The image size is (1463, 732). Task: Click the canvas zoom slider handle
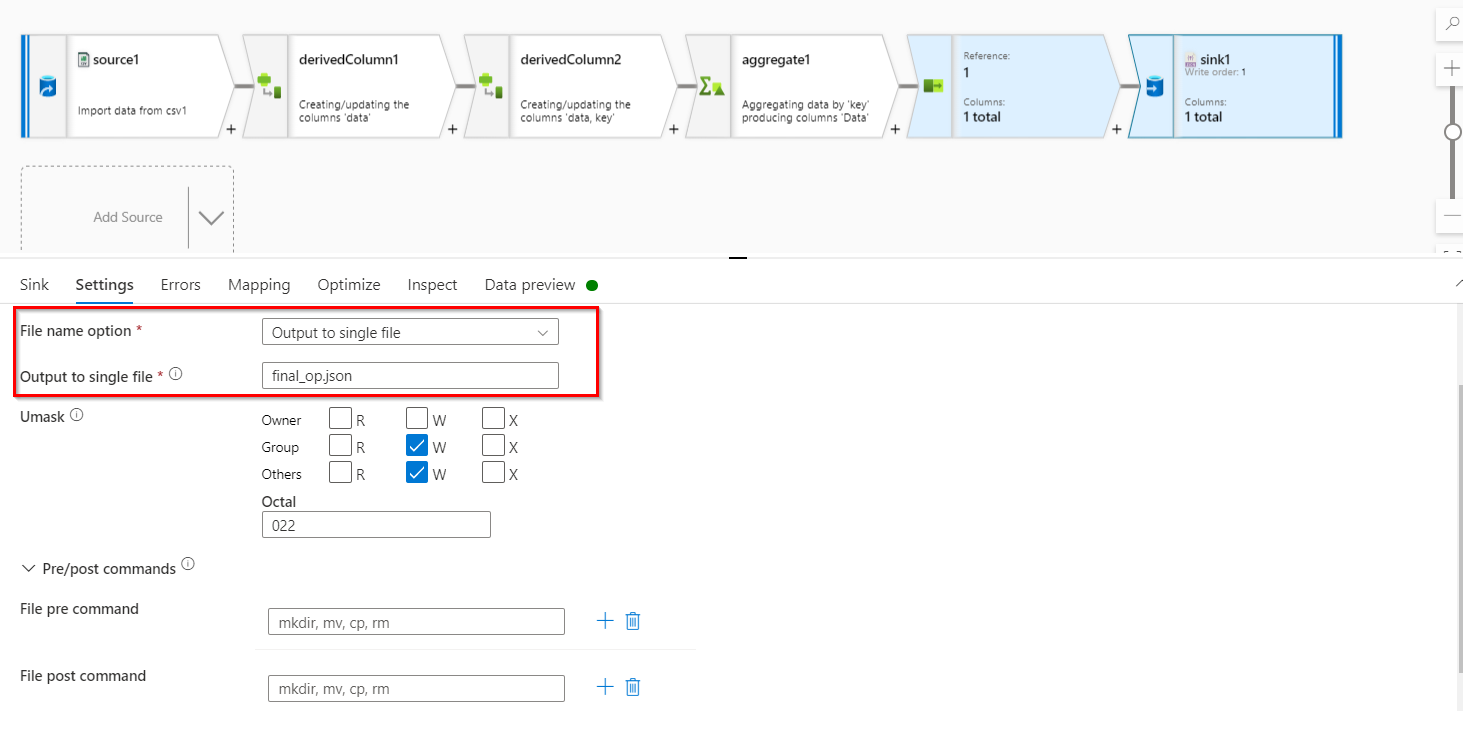(1454, 132)
